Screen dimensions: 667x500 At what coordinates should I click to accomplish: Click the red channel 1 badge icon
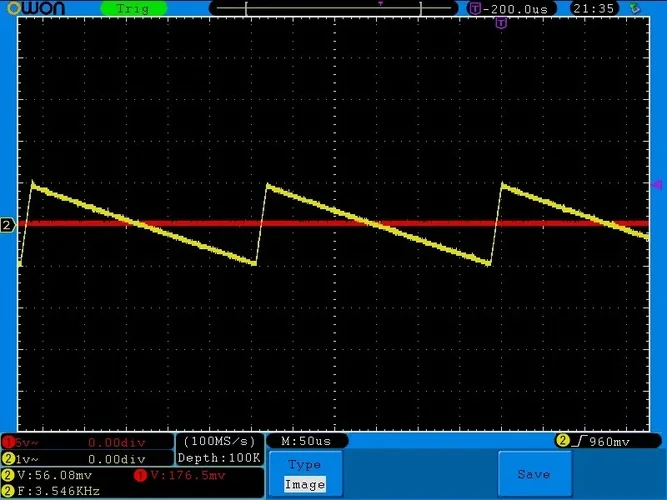8,443
